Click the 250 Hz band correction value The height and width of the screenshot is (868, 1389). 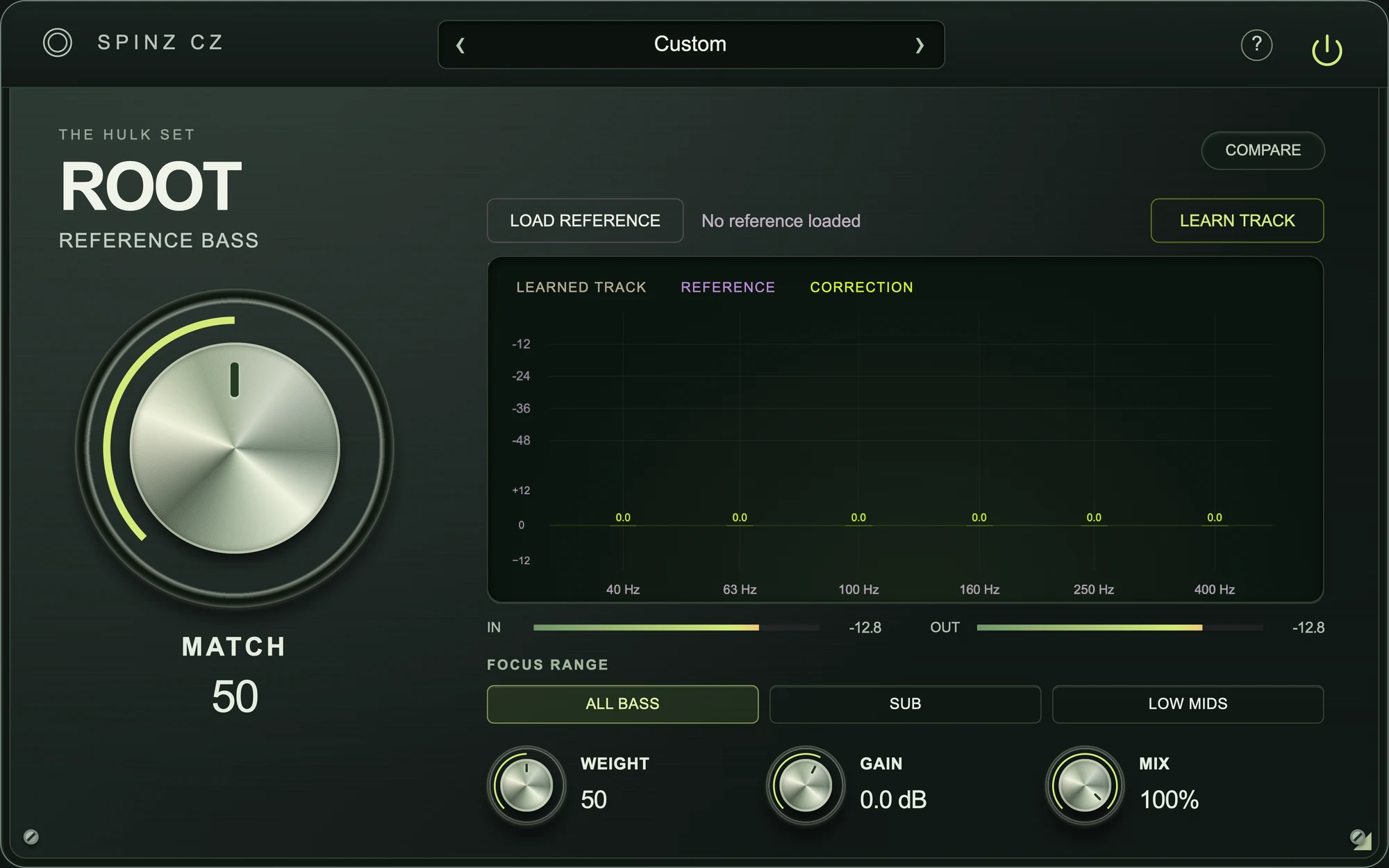click(x=1094, y=517)
